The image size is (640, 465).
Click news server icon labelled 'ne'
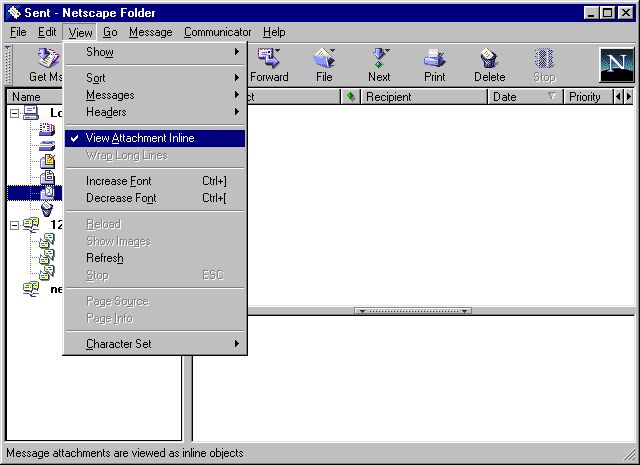coord(31,289)
